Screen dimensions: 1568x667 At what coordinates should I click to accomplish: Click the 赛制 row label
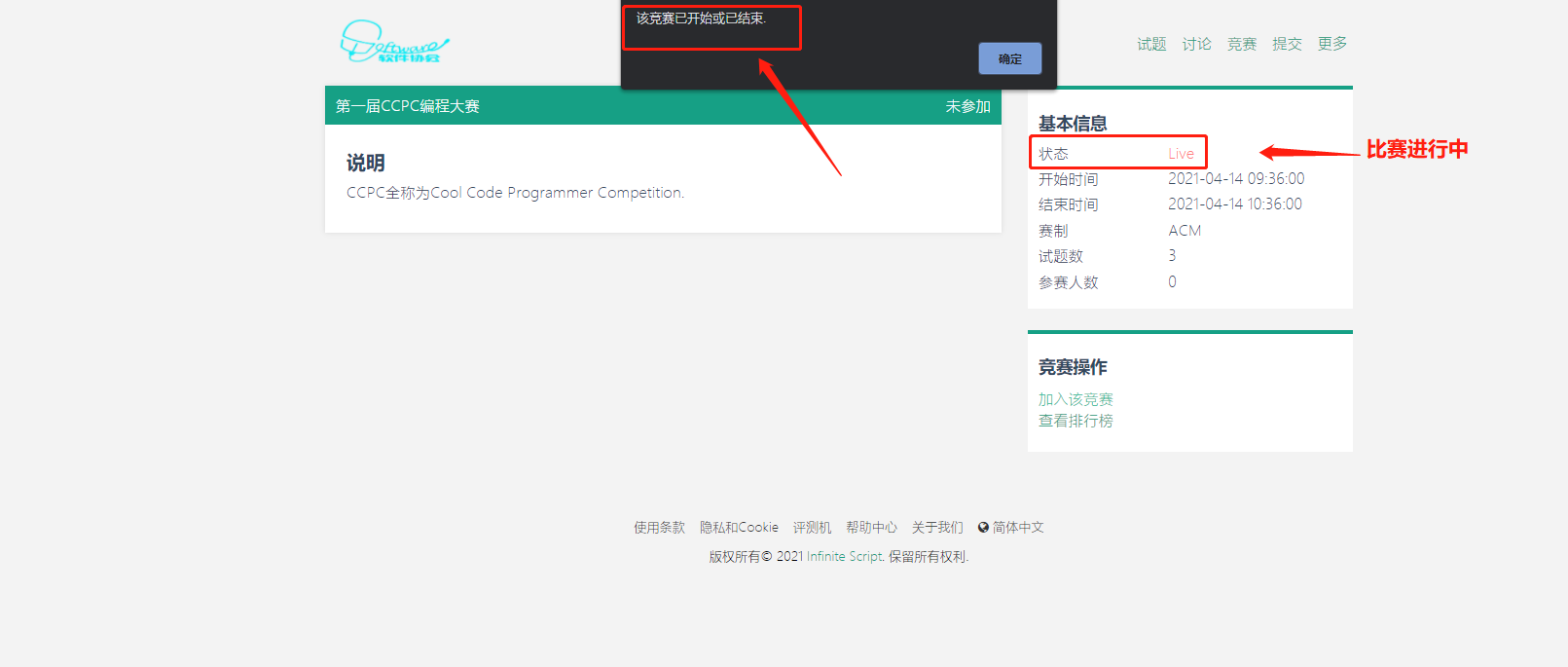pyautogui.click(x=1053, y=231)
